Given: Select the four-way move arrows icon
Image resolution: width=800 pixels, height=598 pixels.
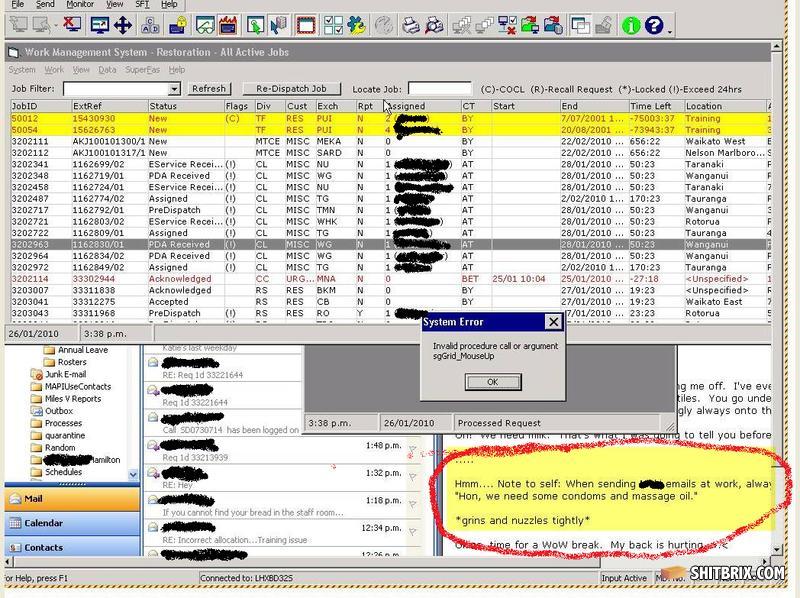Looking at the screenshot, I should [x=123, y=24].
